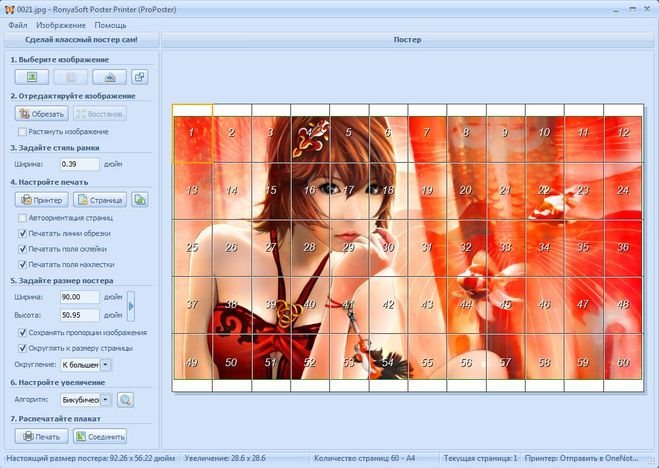This screenshot has width=659, height=468.
Task: Open the Страница page setup
Action: click(x=100, y=200)
